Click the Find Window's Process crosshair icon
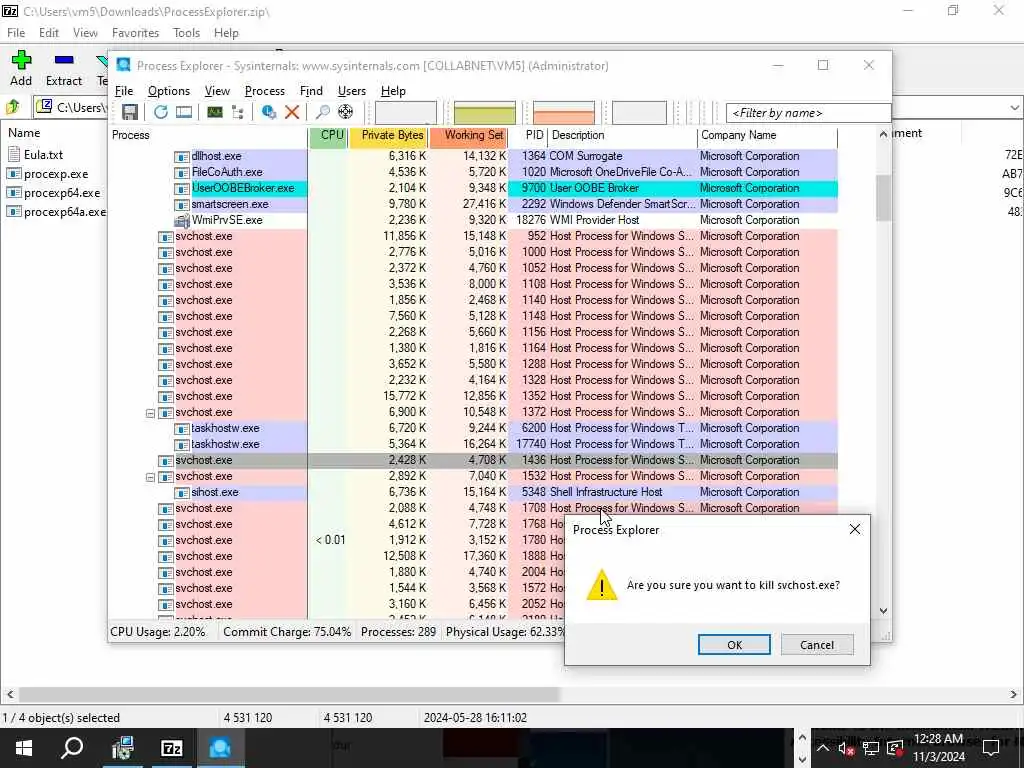The height and width of the screenshot is (768, 1024). (345, 112)
